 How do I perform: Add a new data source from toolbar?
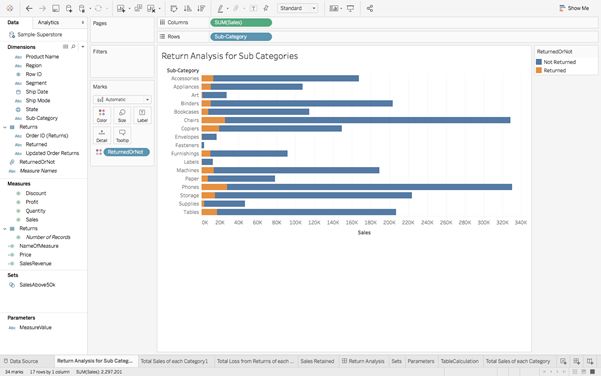click(69, 8)
